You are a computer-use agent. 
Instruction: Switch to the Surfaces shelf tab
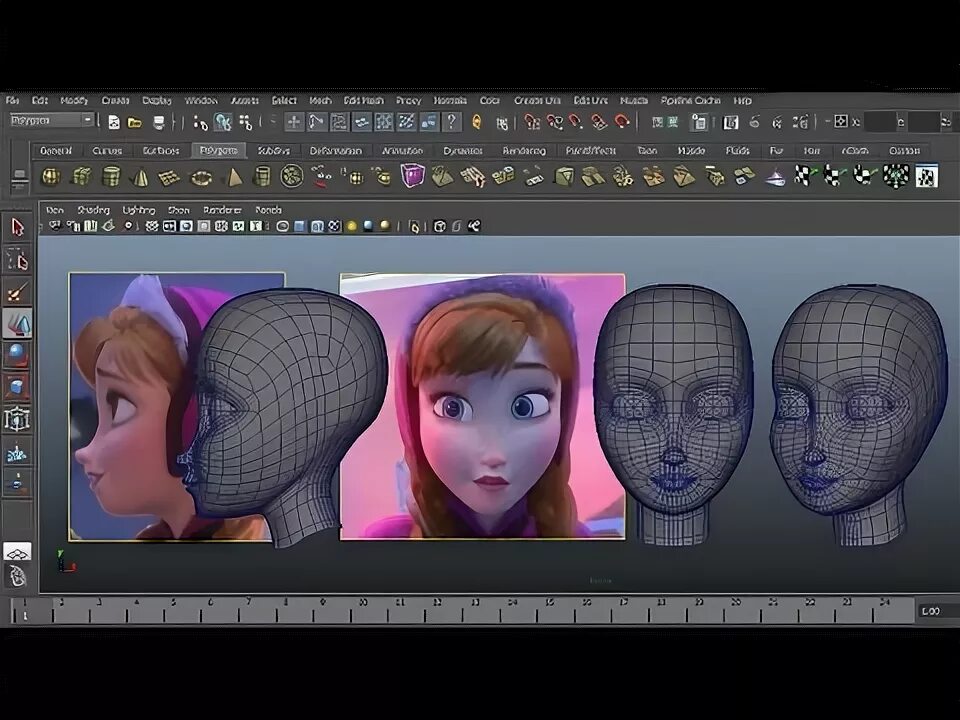[x=161, y=151]
